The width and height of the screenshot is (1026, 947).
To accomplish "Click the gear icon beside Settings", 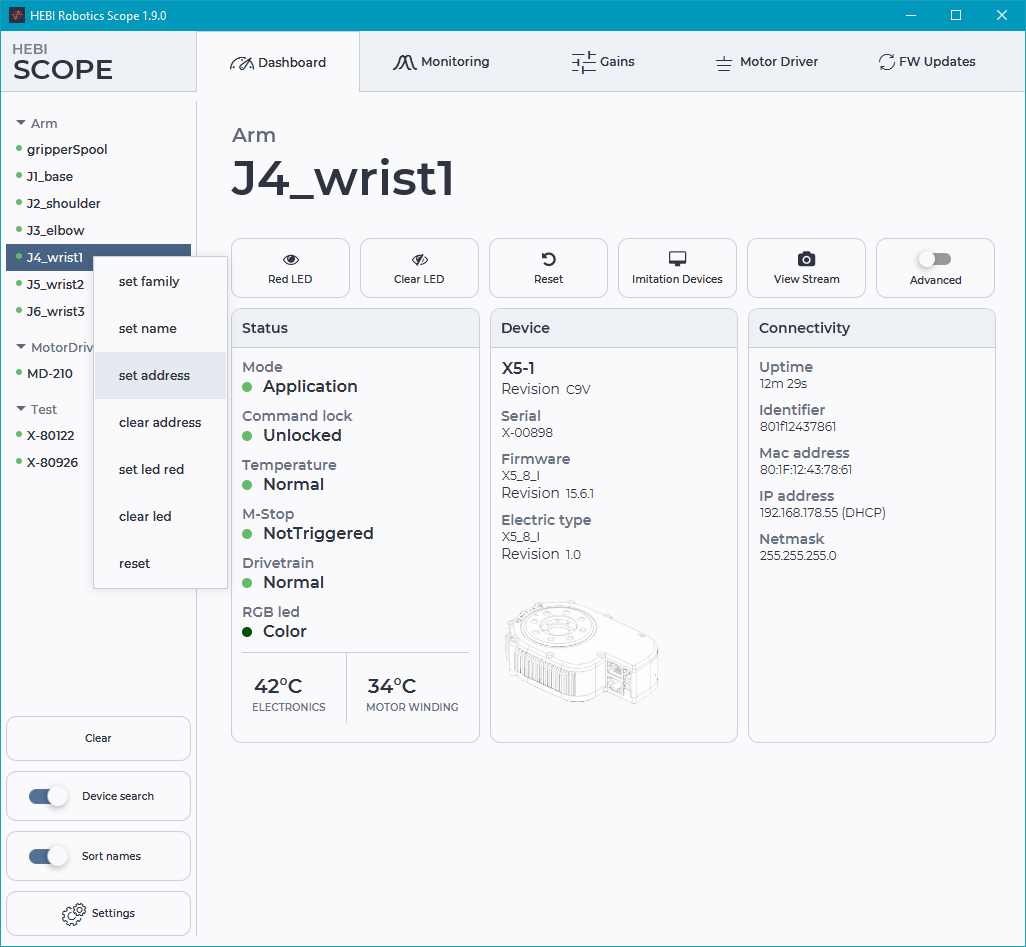I will coord(73,914).
